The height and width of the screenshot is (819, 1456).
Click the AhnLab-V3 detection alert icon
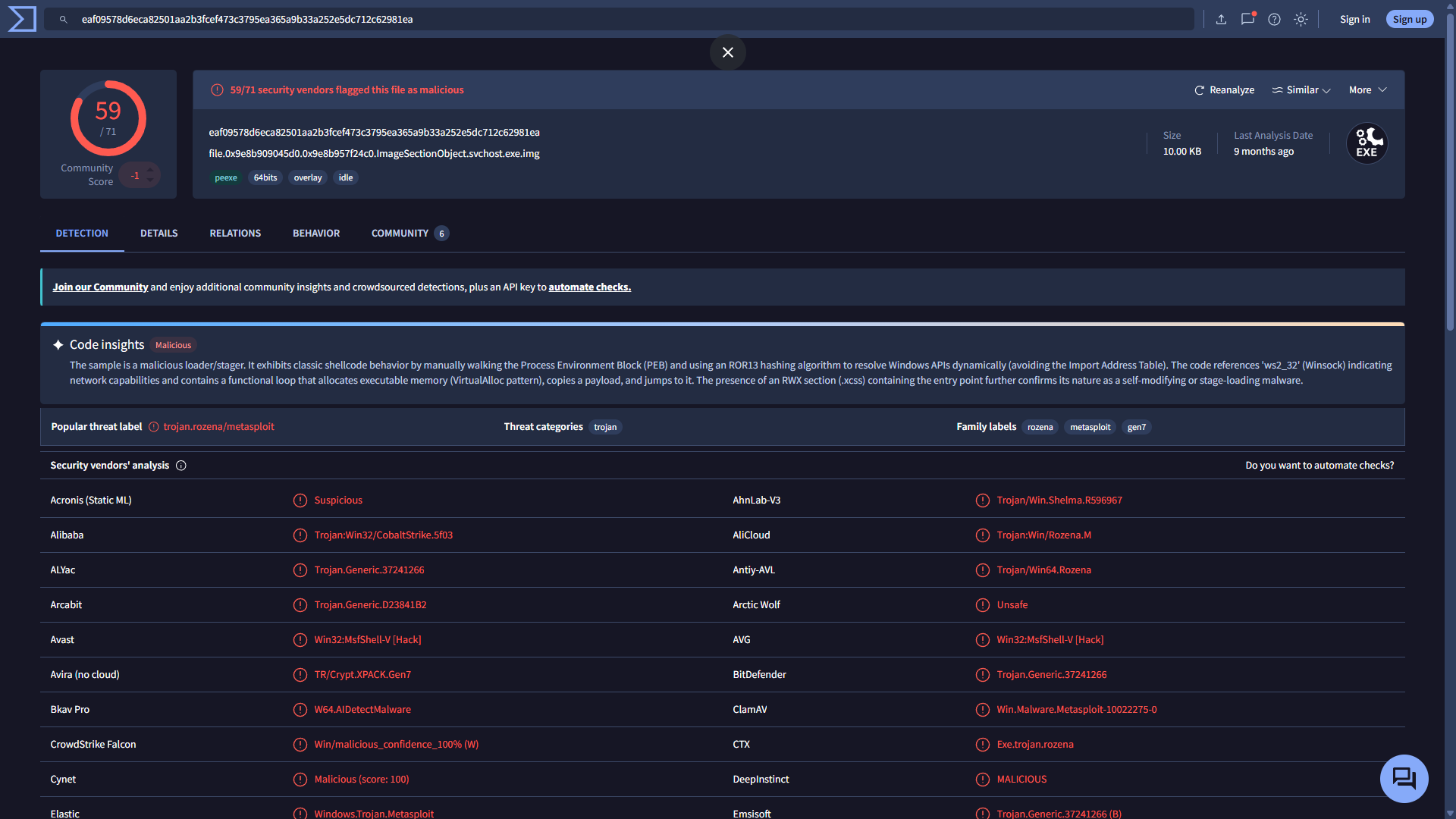pyautogui.click(x=983, y=500)
